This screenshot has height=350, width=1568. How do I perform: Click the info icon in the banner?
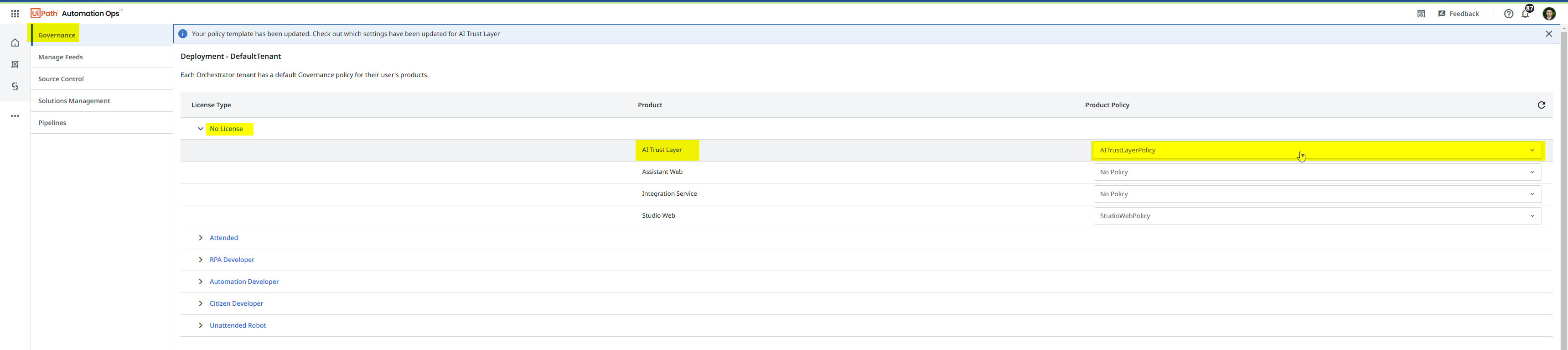[183, 34]
